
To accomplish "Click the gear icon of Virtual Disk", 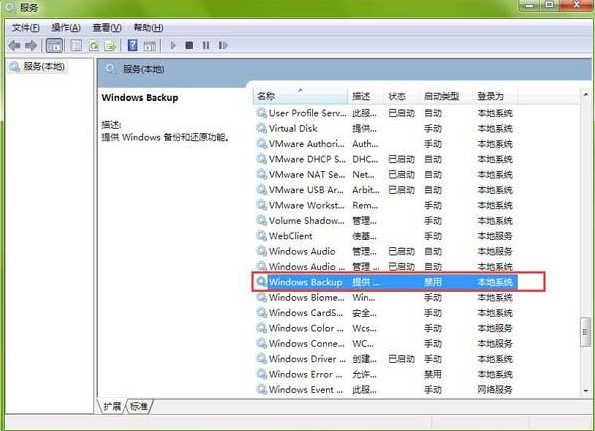I will [261, 128].
